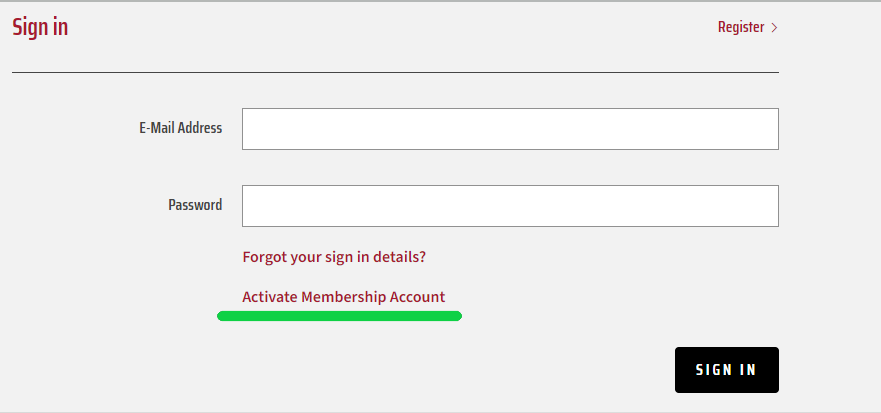The image size is (881, 413).
Task: Click the Password field label
Action: pos(195,205)
